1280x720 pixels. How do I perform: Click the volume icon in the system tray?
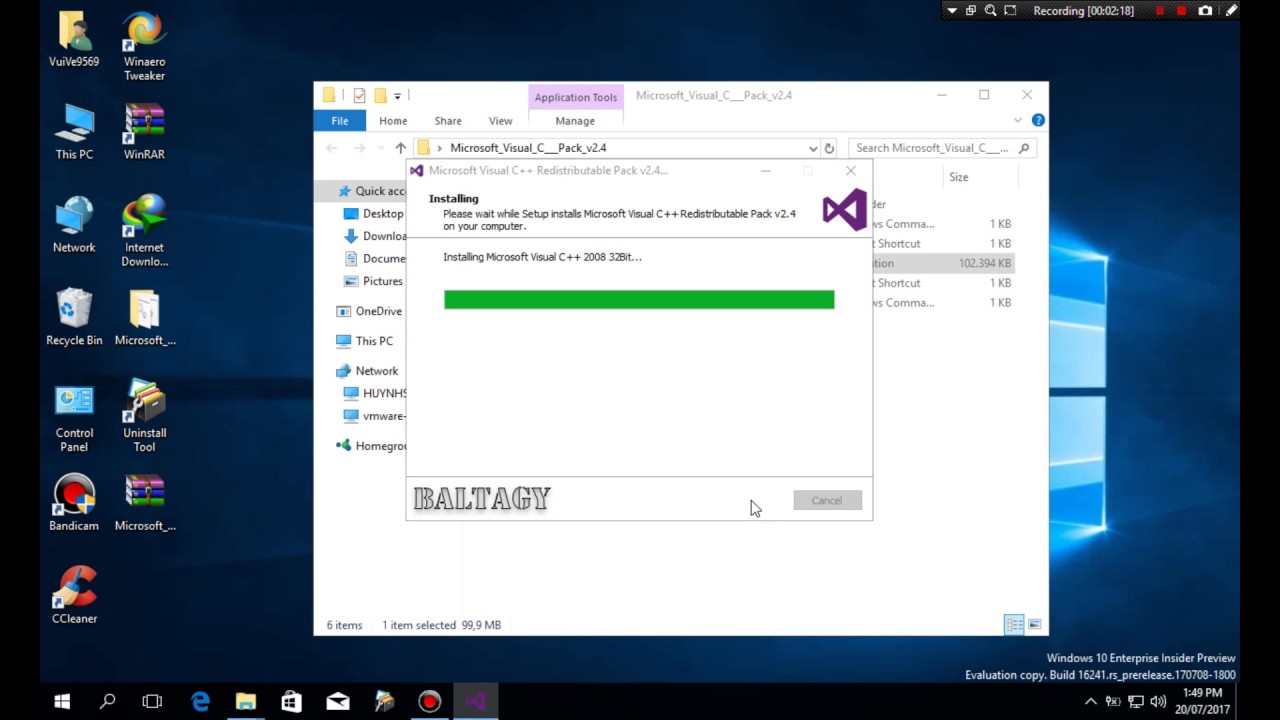click(1158, 702)
